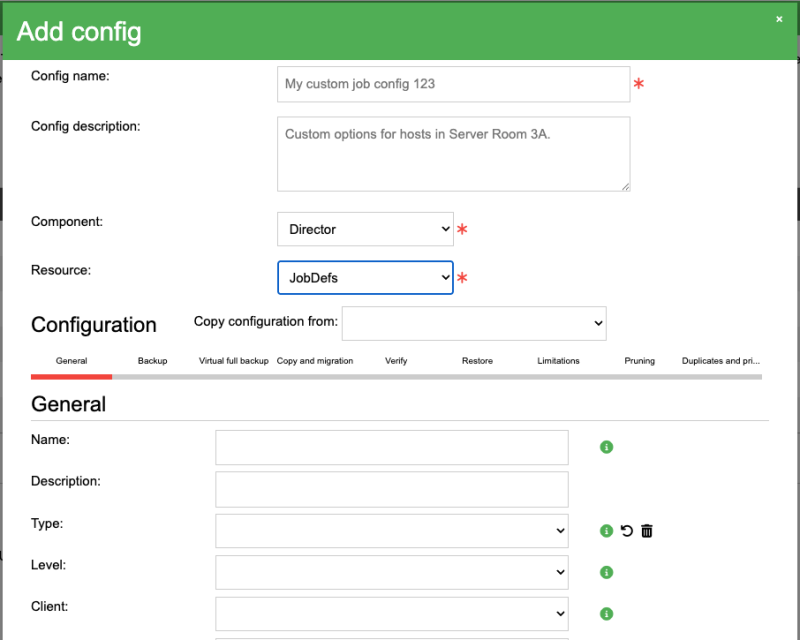Delete the Type directive with trash icon
The height and width of the screenshot is (640, 800).
click(x=647, y=531)
